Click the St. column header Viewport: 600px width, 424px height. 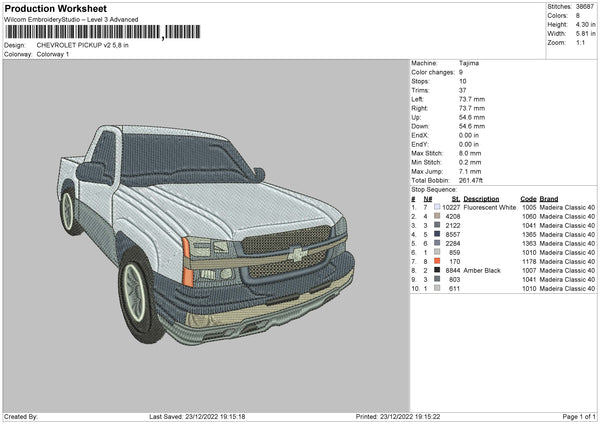coord(456,199)
